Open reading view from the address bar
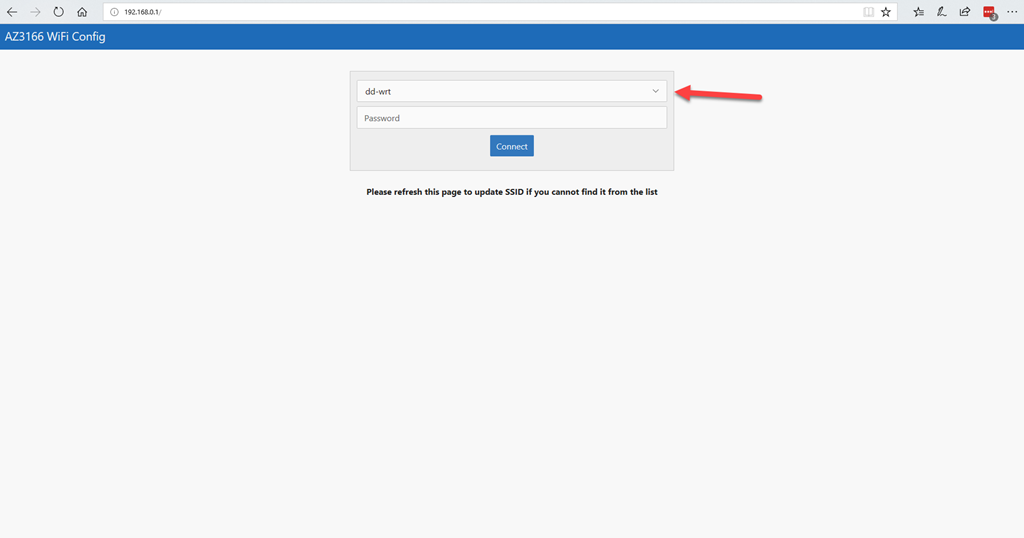 pos(868,12)
